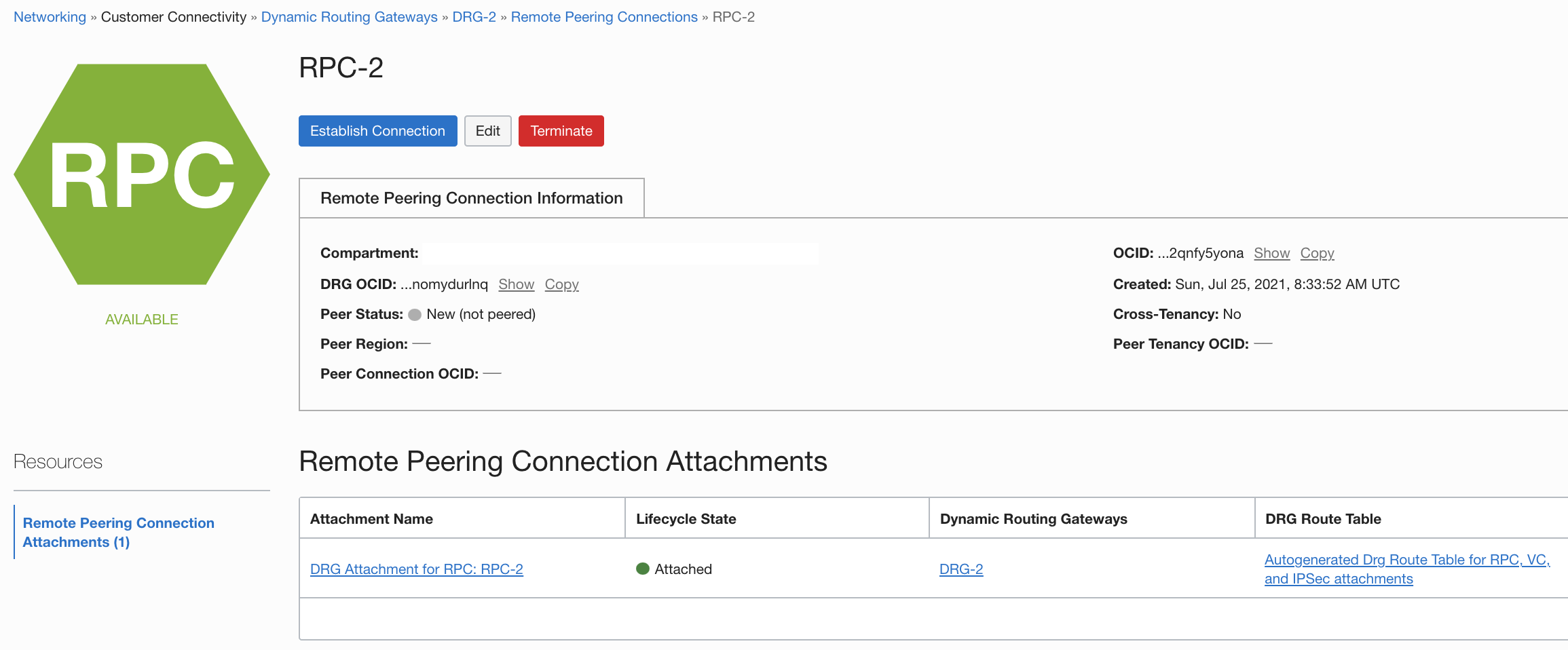
Task: Terminate the RPC-2 connection
Action: pos(561,130)
